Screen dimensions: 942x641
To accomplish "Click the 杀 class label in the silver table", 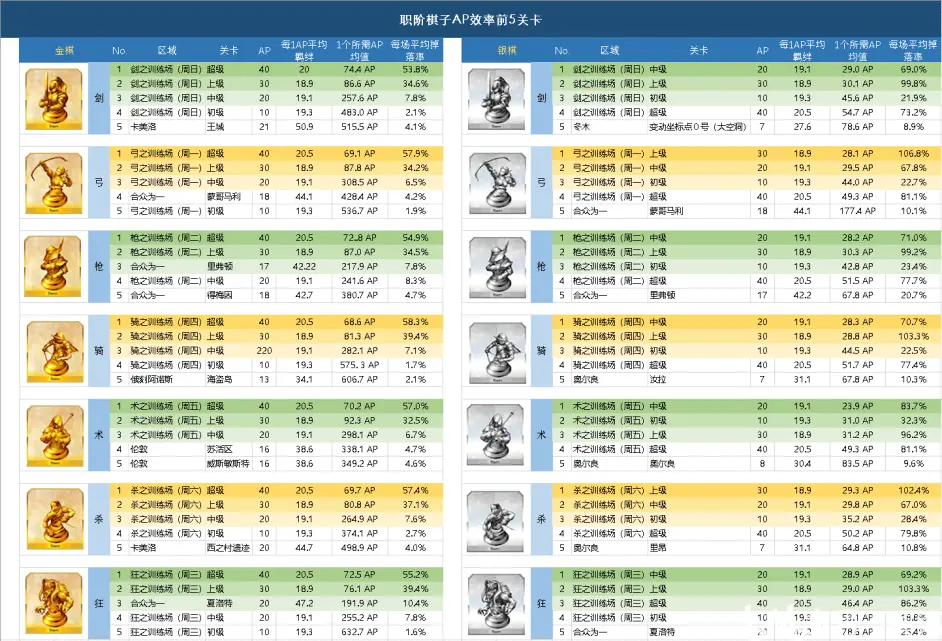I will [x=541, y=518].
